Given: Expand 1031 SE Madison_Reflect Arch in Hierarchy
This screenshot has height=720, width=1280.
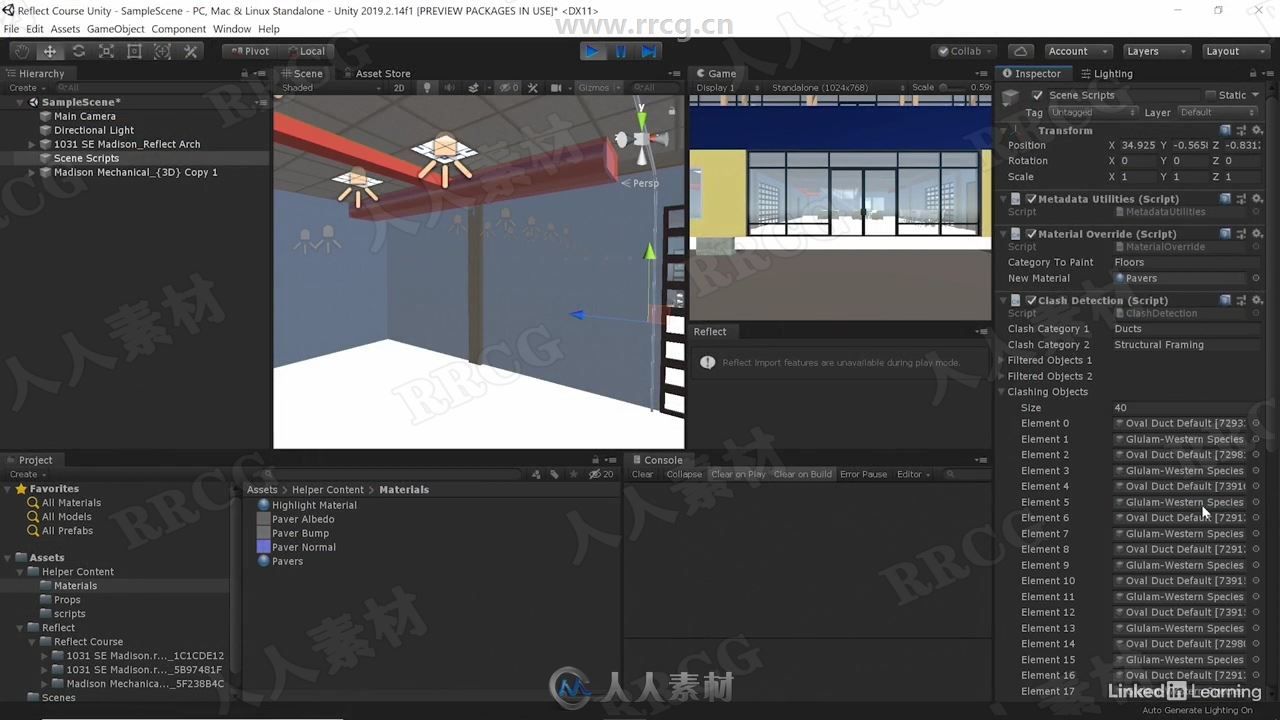Looking at the screenshot, I should click(32, 144).
